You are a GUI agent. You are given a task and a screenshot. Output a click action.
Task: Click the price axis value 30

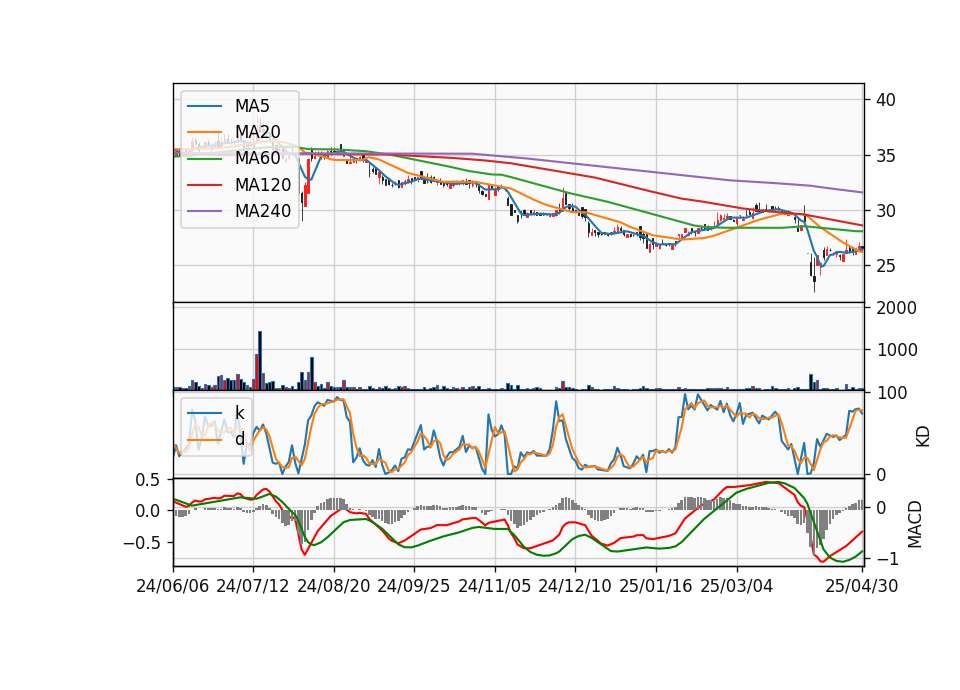[885, 211]
